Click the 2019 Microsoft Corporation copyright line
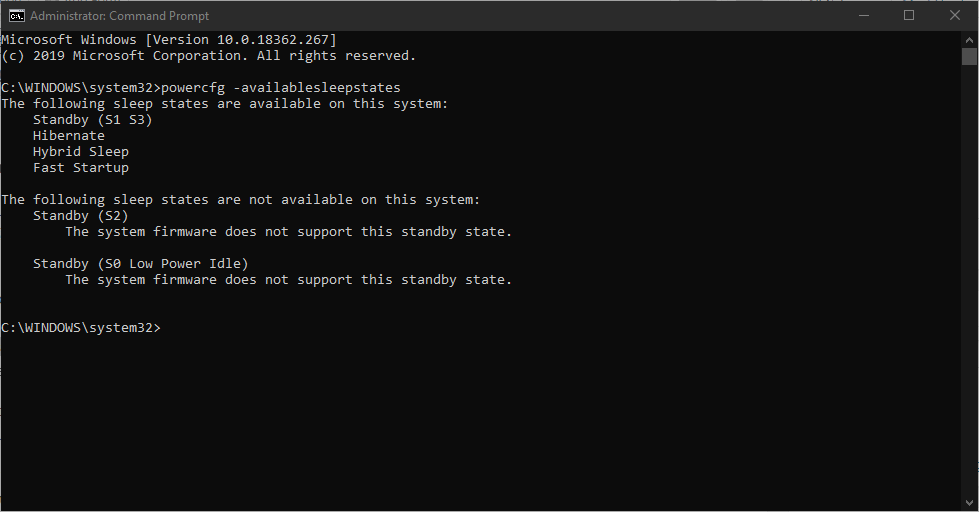Viewport: 979px width, 512px height. [x=209, y=56]
